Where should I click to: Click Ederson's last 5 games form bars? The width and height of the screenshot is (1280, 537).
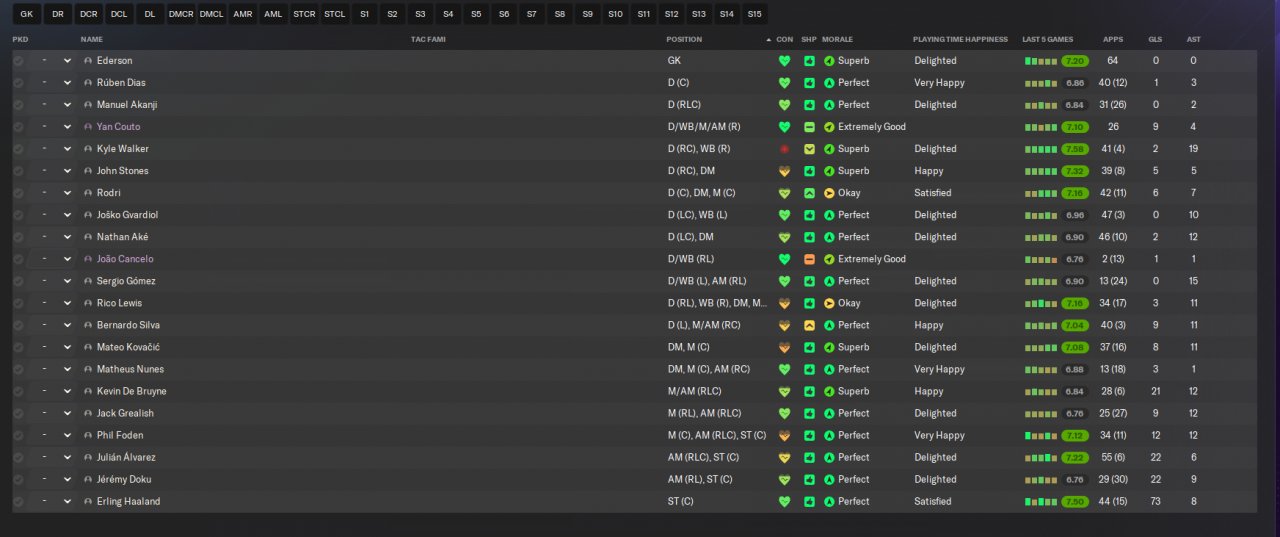click(x=1041, y=61)
